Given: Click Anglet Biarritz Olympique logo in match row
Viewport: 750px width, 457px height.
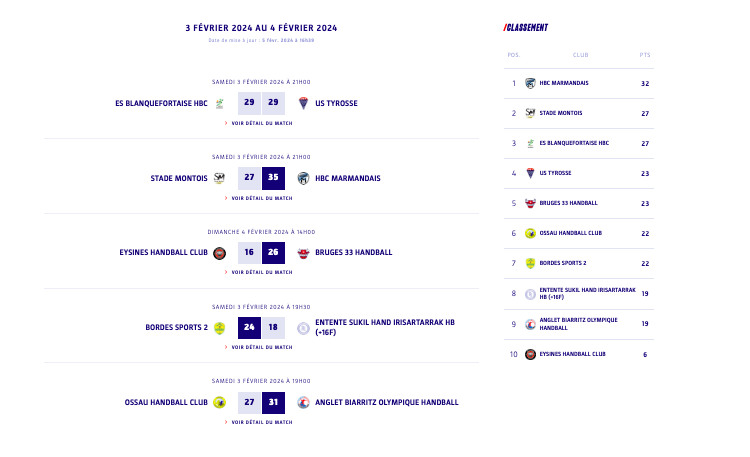Looking at the screenshot, I should (x=303, y=402).
